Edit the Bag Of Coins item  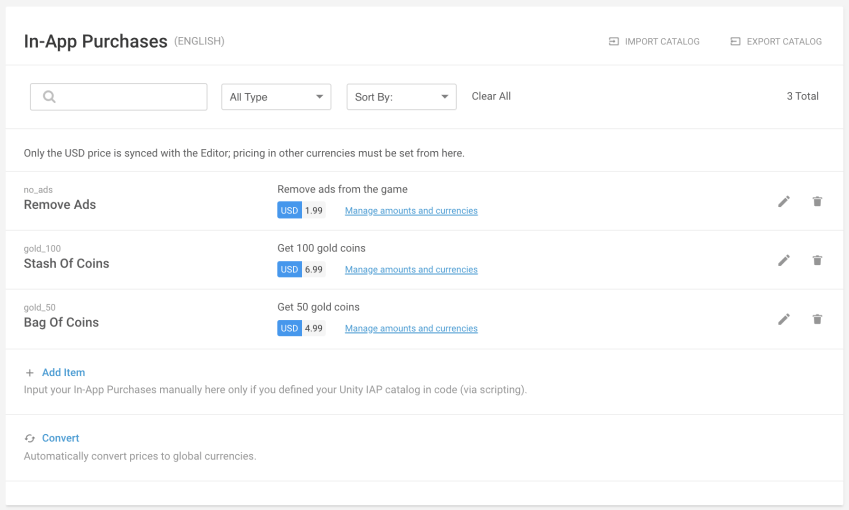click(x=784, y=319)
